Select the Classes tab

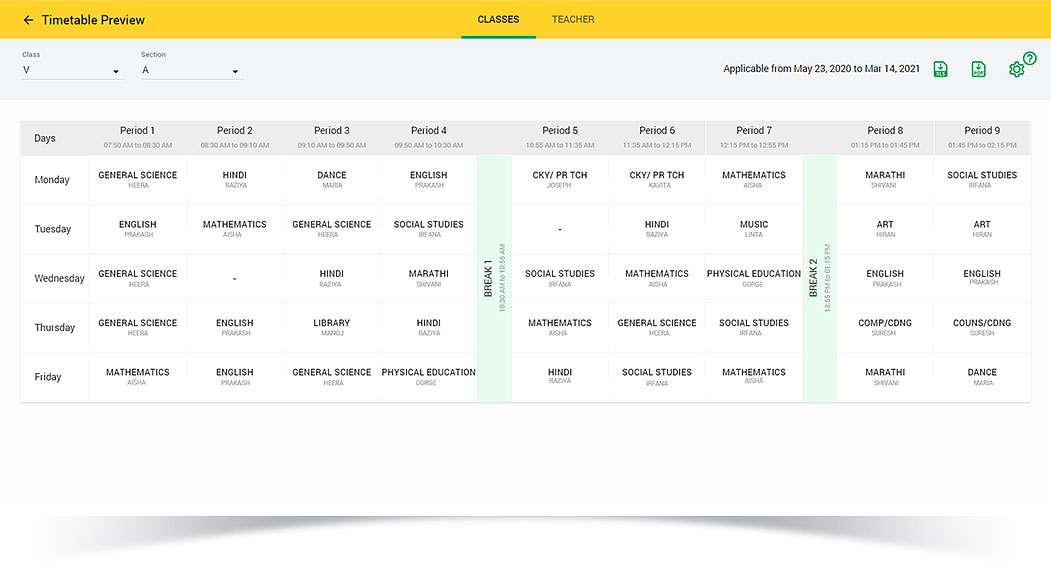click(498, 19)
